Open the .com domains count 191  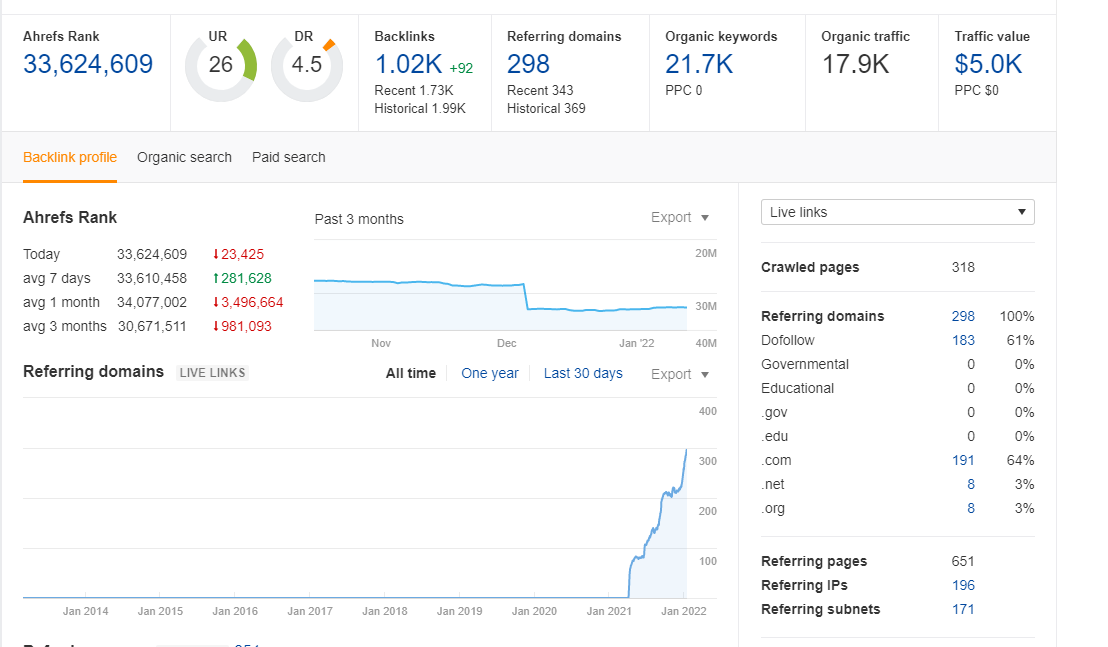(x=963, y=461)
